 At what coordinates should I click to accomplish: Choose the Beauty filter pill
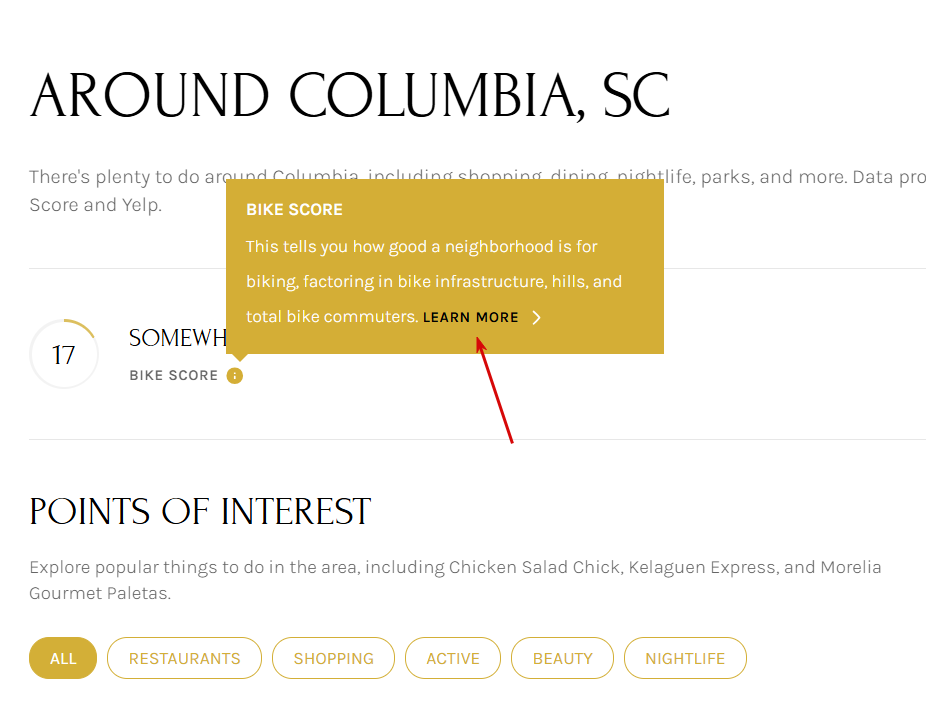(562, 658)
